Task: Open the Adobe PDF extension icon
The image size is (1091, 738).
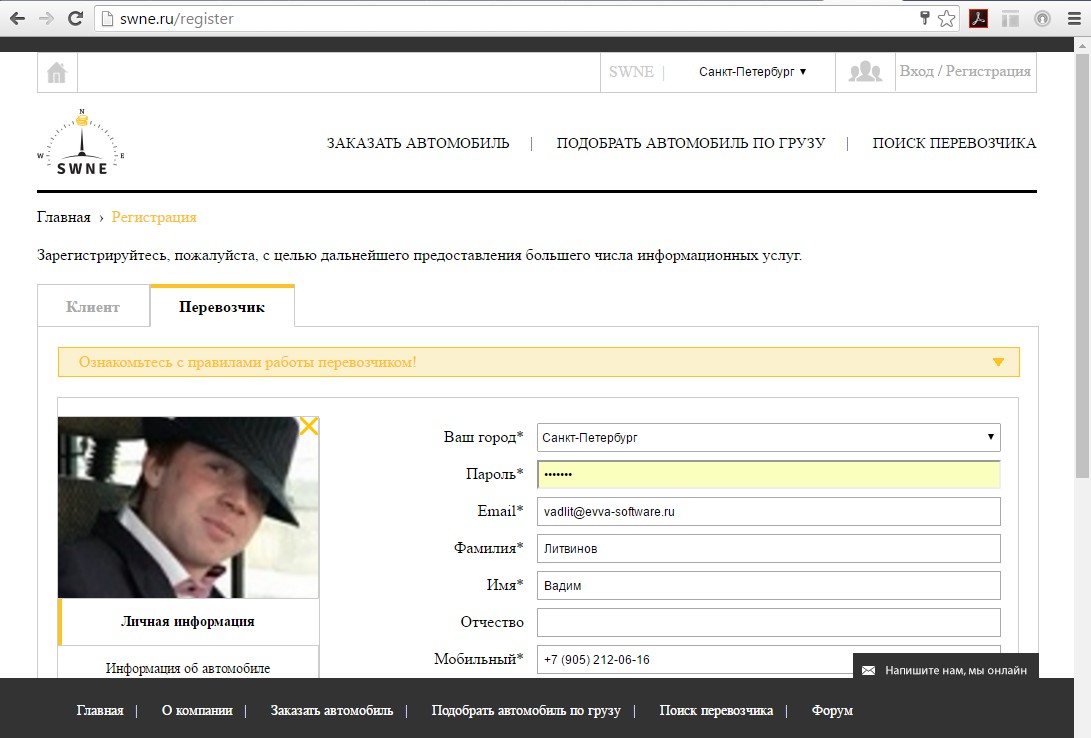Action: [x=978, y=19]
